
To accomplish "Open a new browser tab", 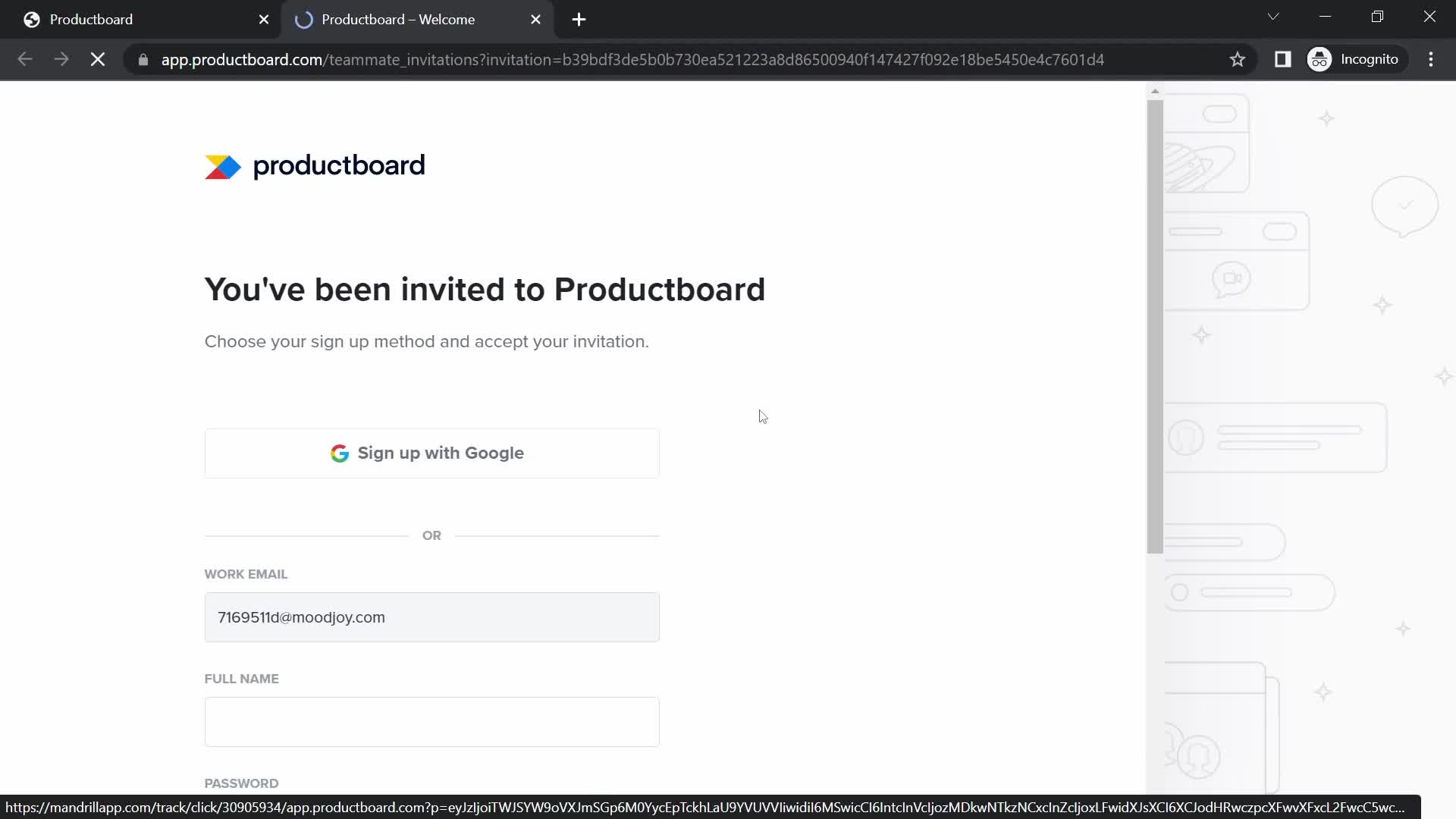I will pos(579,20).
